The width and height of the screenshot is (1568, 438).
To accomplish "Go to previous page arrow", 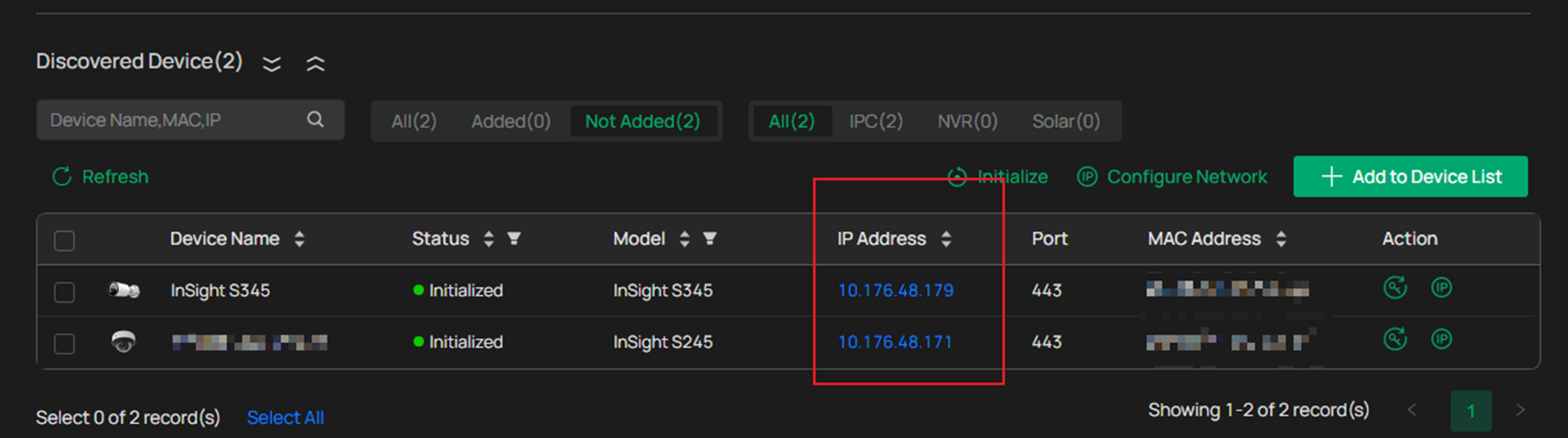I will point(1412,410).
